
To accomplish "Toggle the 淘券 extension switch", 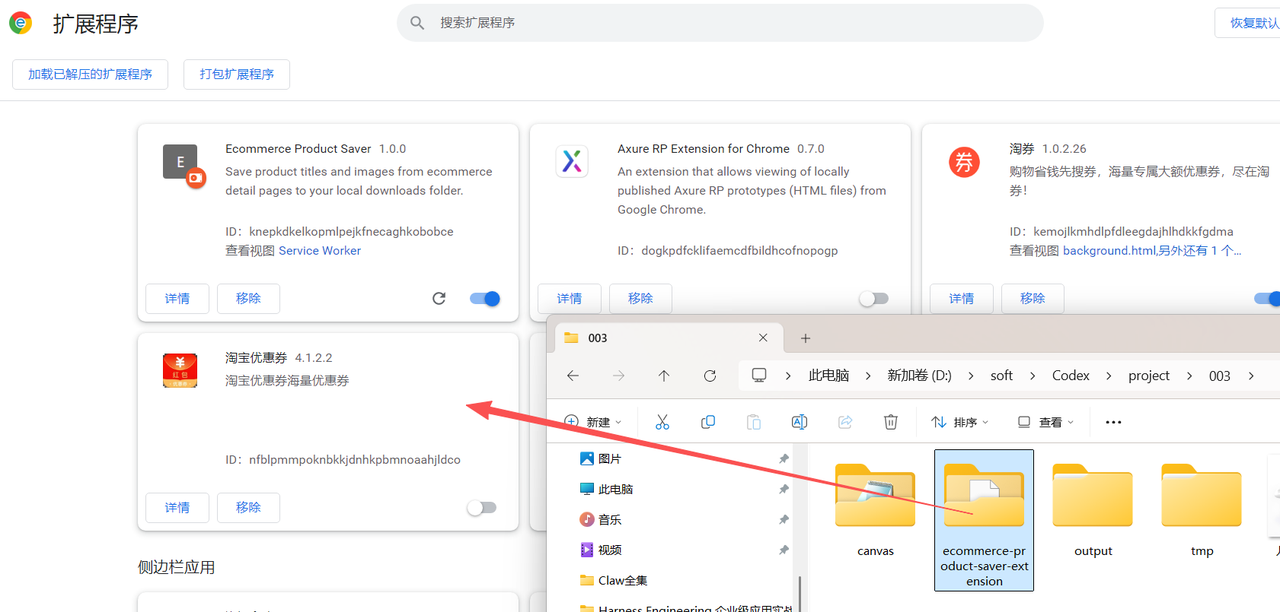I will 1267,298.
